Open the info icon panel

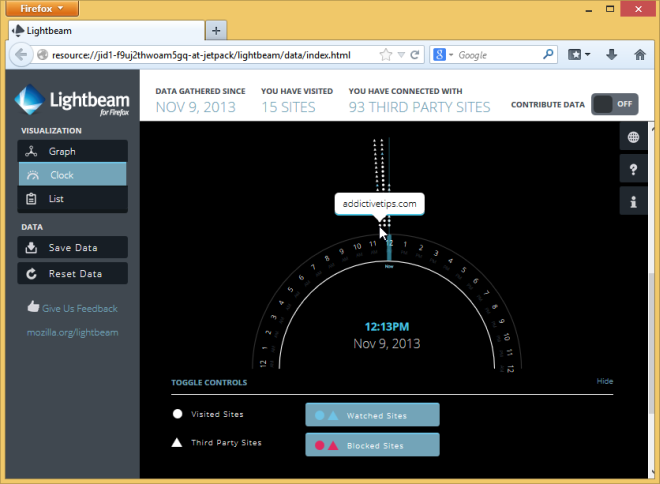(x=633, y=203)
